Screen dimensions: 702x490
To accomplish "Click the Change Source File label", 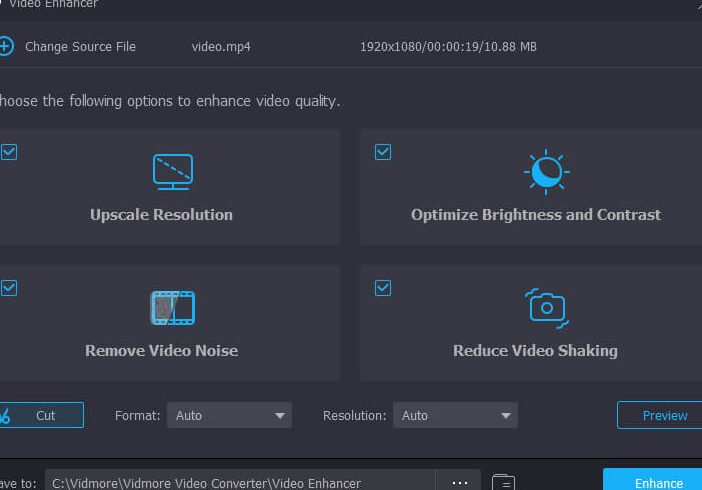I will (80, 47).
